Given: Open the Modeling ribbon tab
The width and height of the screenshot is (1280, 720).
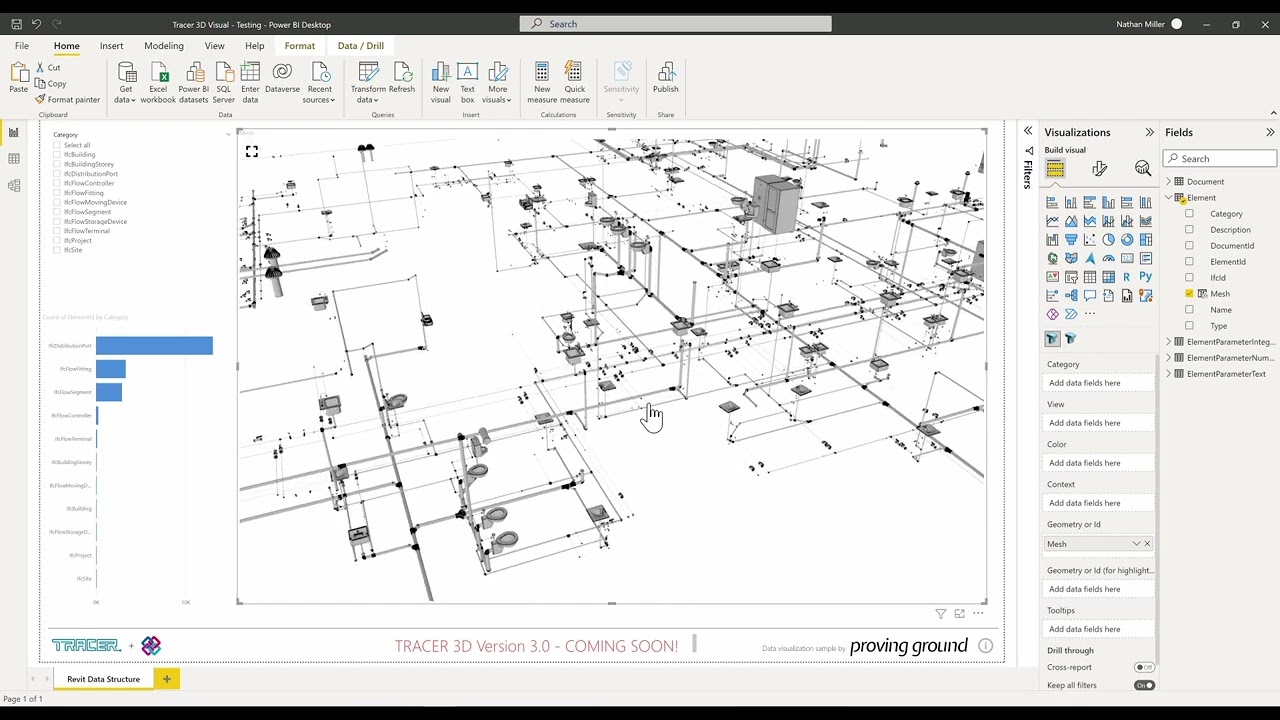Looking at the screenshot, I should (163, 46).
